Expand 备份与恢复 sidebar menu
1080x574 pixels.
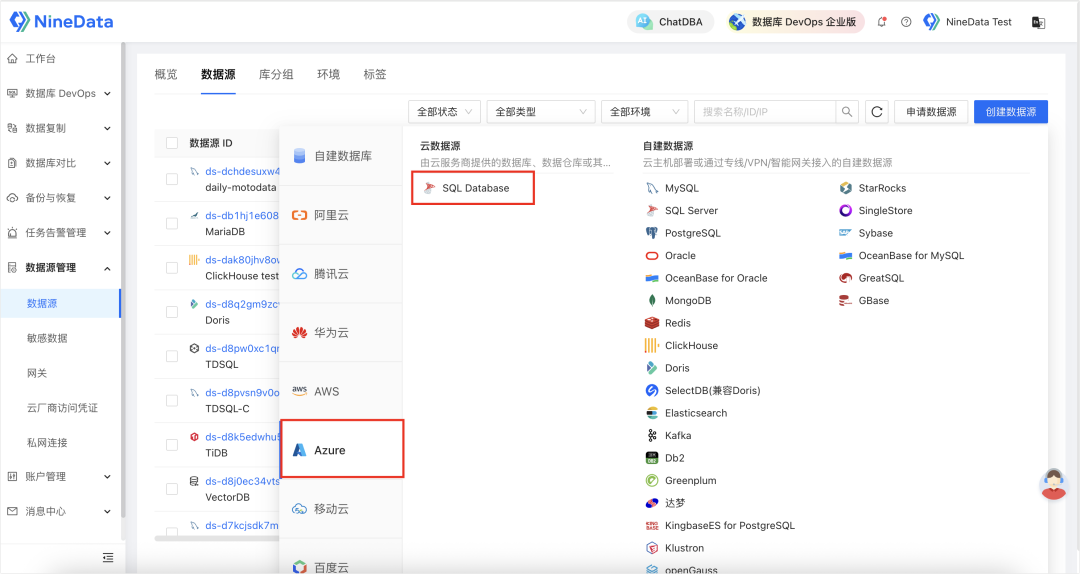click(59, 198)
